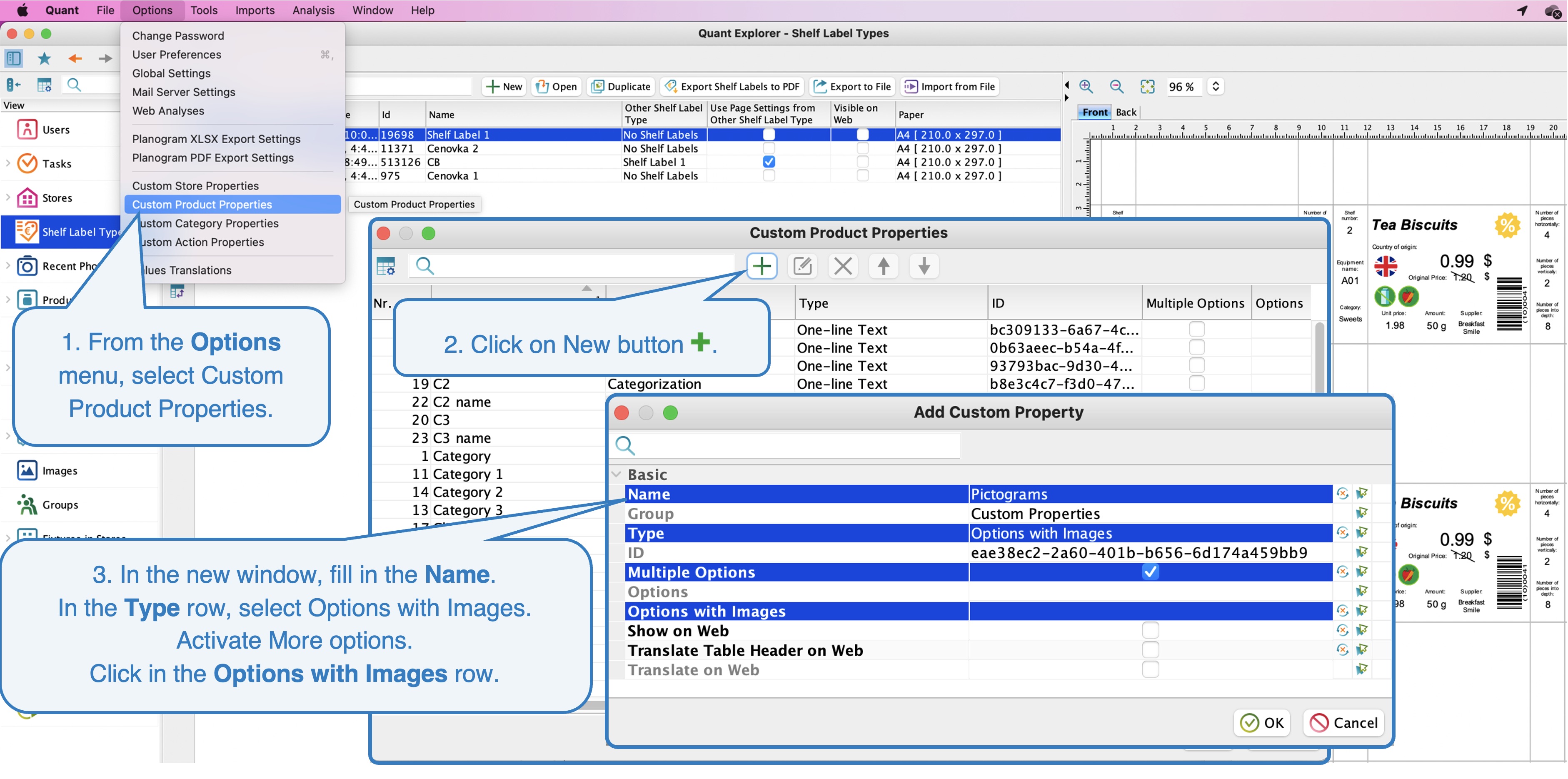
Task: Click the Group row value Custom Properties
Action: pos(1150,514)
